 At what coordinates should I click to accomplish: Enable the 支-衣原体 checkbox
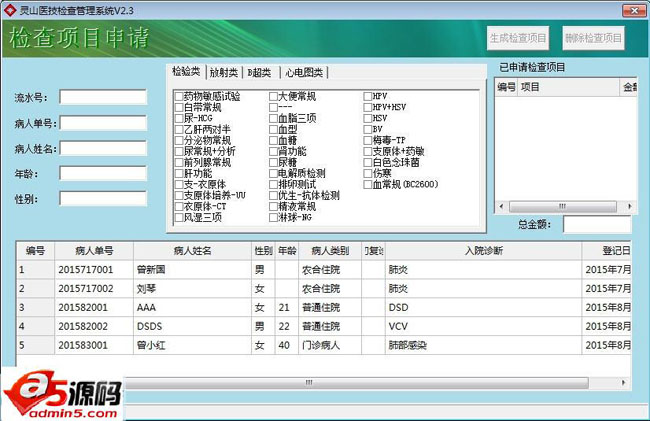click(179, 184)
